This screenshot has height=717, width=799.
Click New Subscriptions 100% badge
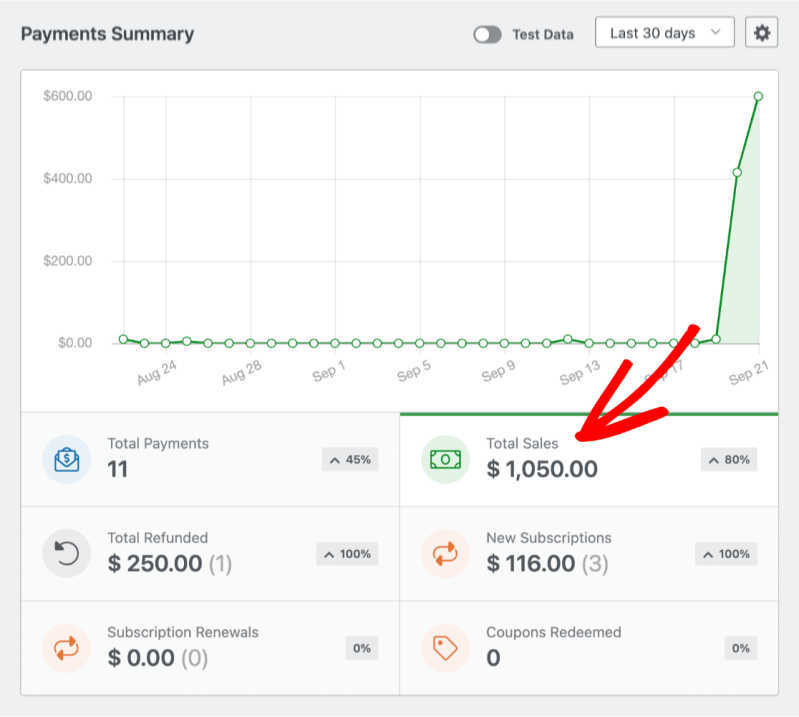click(x=726, y=554)
